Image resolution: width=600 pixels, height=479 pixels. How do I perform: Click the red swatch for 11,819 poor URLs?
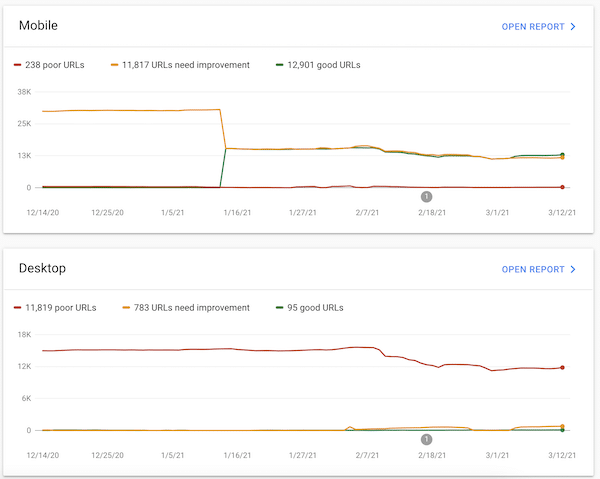point(17,308)
